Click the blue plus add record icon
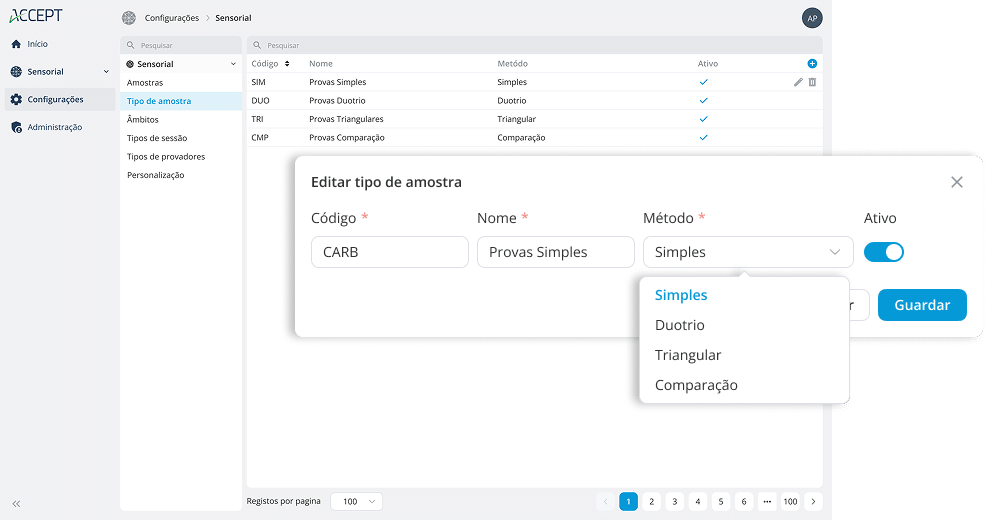Screen dimensions: 987x520 point(812,63)
